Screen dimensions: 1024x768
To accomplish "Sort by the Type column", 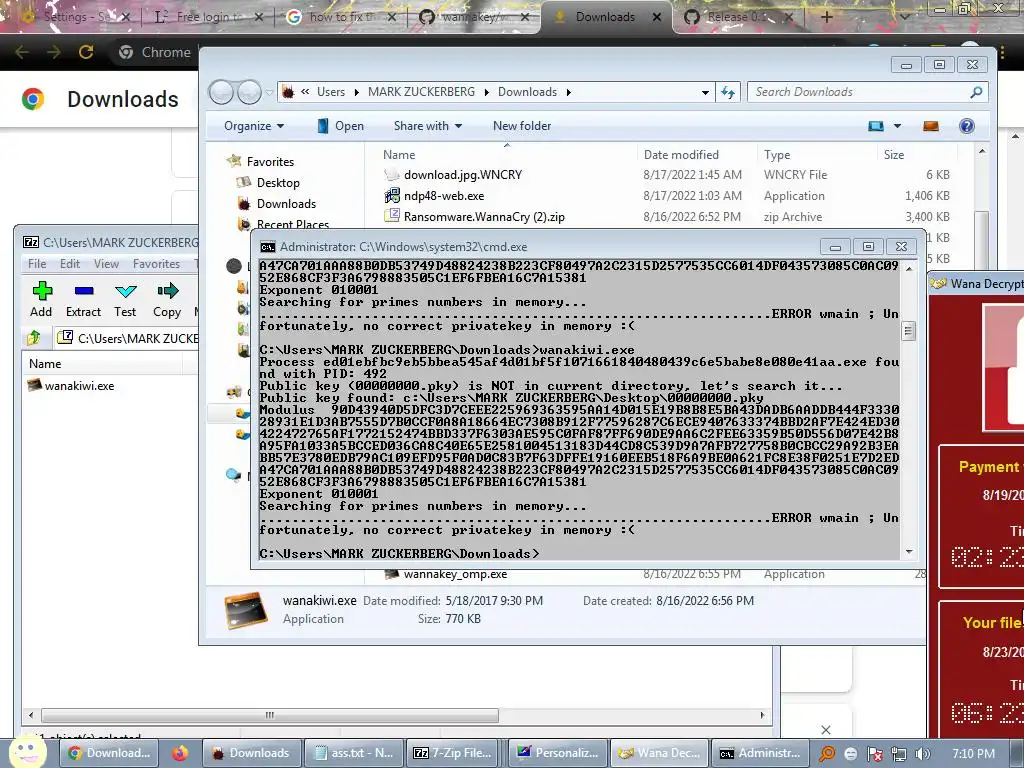I will (777, 155).
